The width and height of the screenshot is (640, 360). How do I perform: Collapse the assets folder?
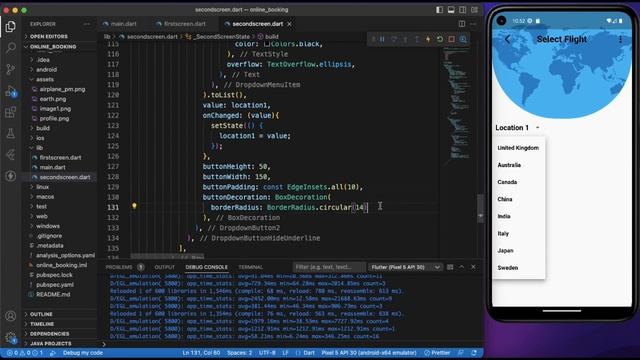click(x=44, y=79)
